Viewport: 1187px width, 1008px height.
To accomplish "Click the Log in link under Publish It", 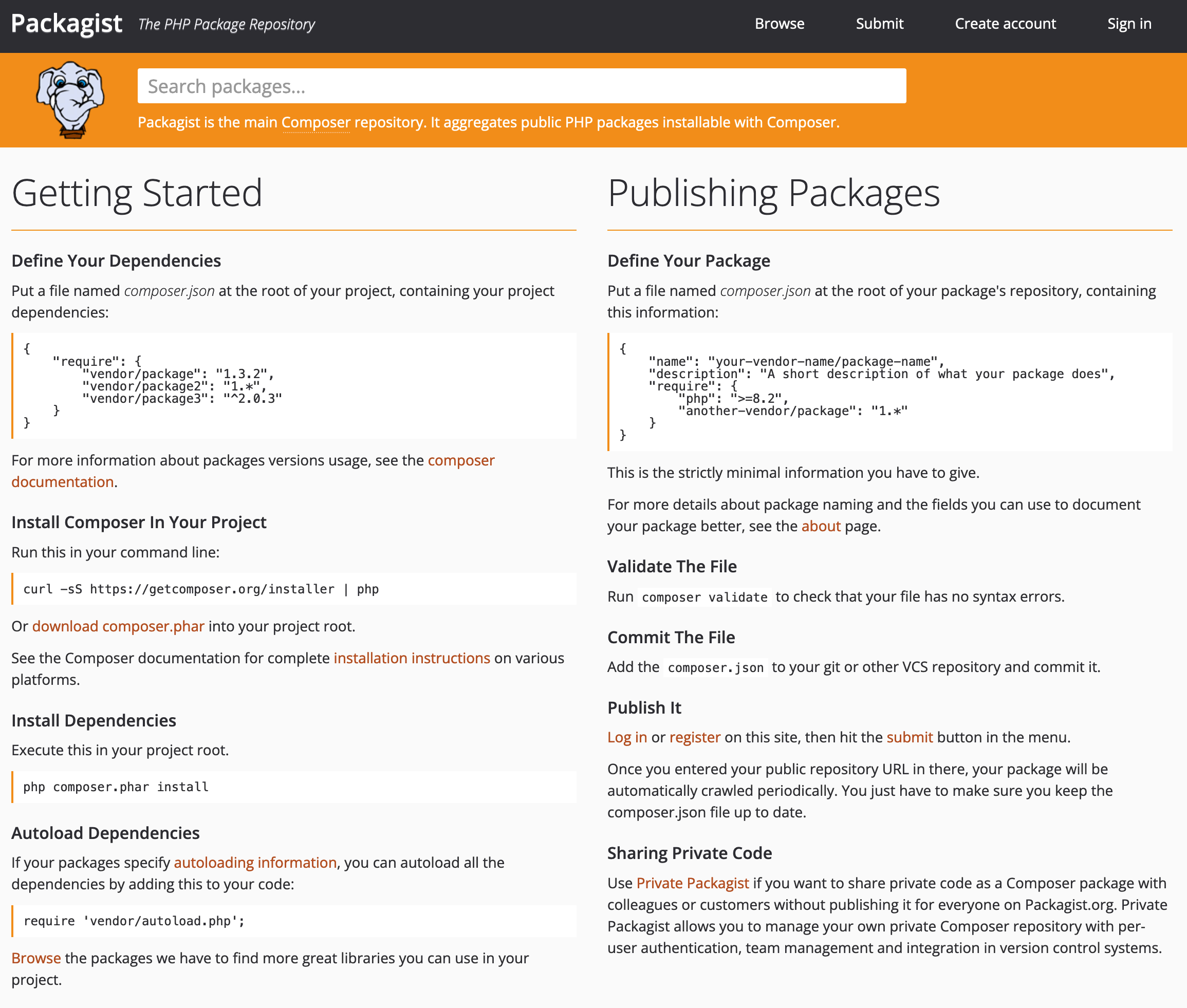I will point(627,738).
